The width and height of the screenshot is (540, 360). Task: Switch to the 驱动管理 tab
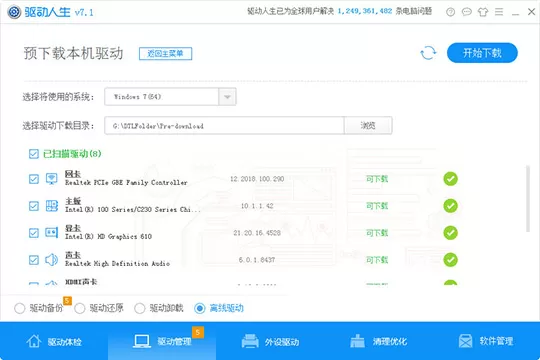click(162, 341)
